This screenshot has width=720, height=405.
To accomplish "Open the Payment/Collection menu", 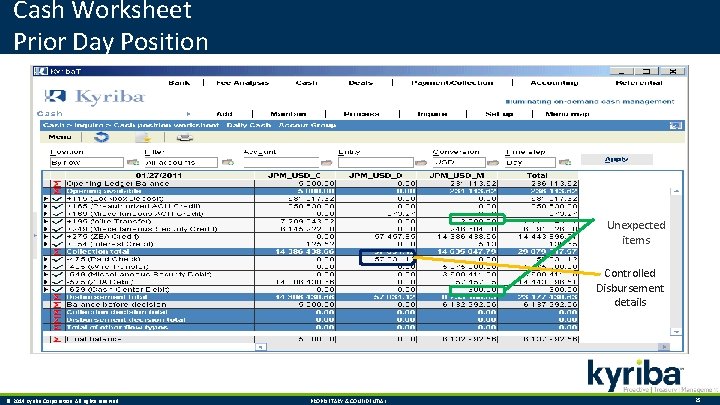I will tap(452, 83).
